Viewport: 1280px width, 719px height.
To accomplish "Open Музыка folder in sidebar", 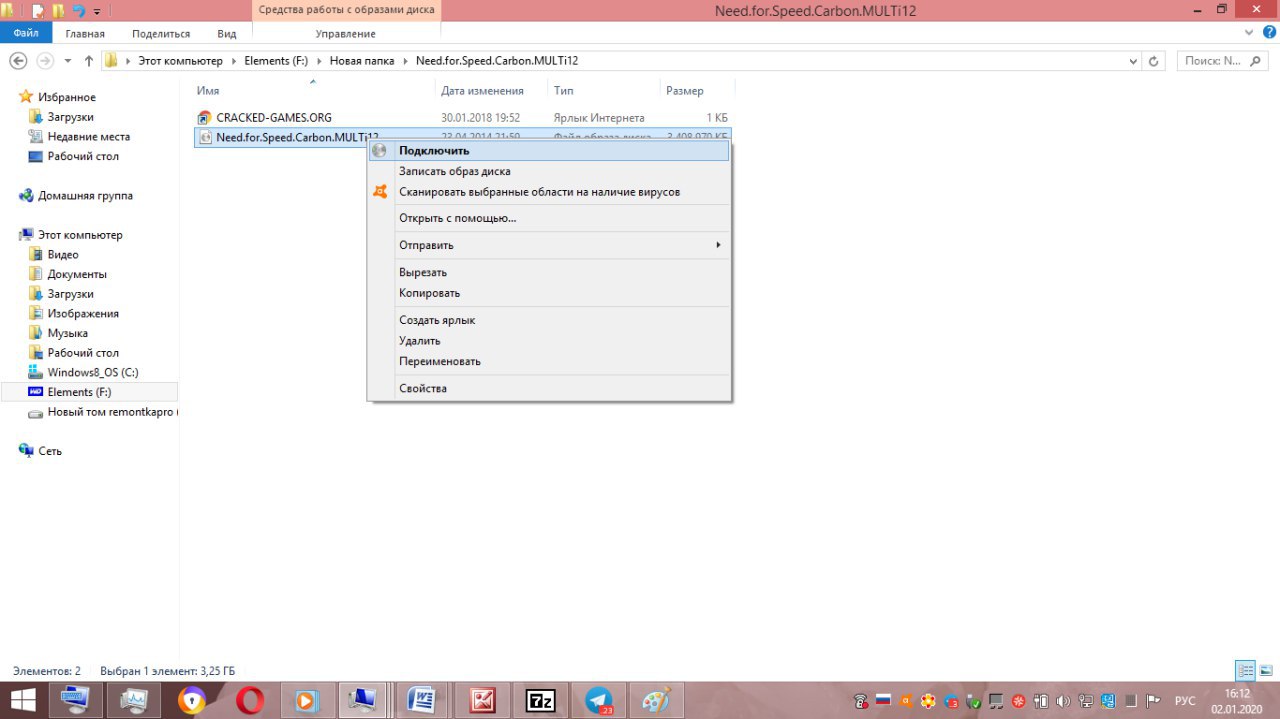I will coord(67,333).
